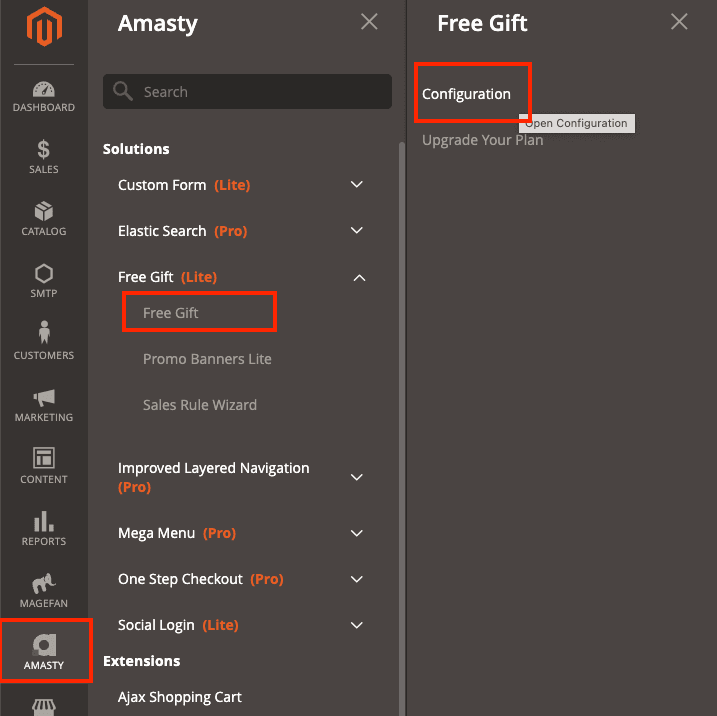This screenshot has width=717, height=716.
Task: Click Free Gift (Lite) solution label
Action: [167, 277]
